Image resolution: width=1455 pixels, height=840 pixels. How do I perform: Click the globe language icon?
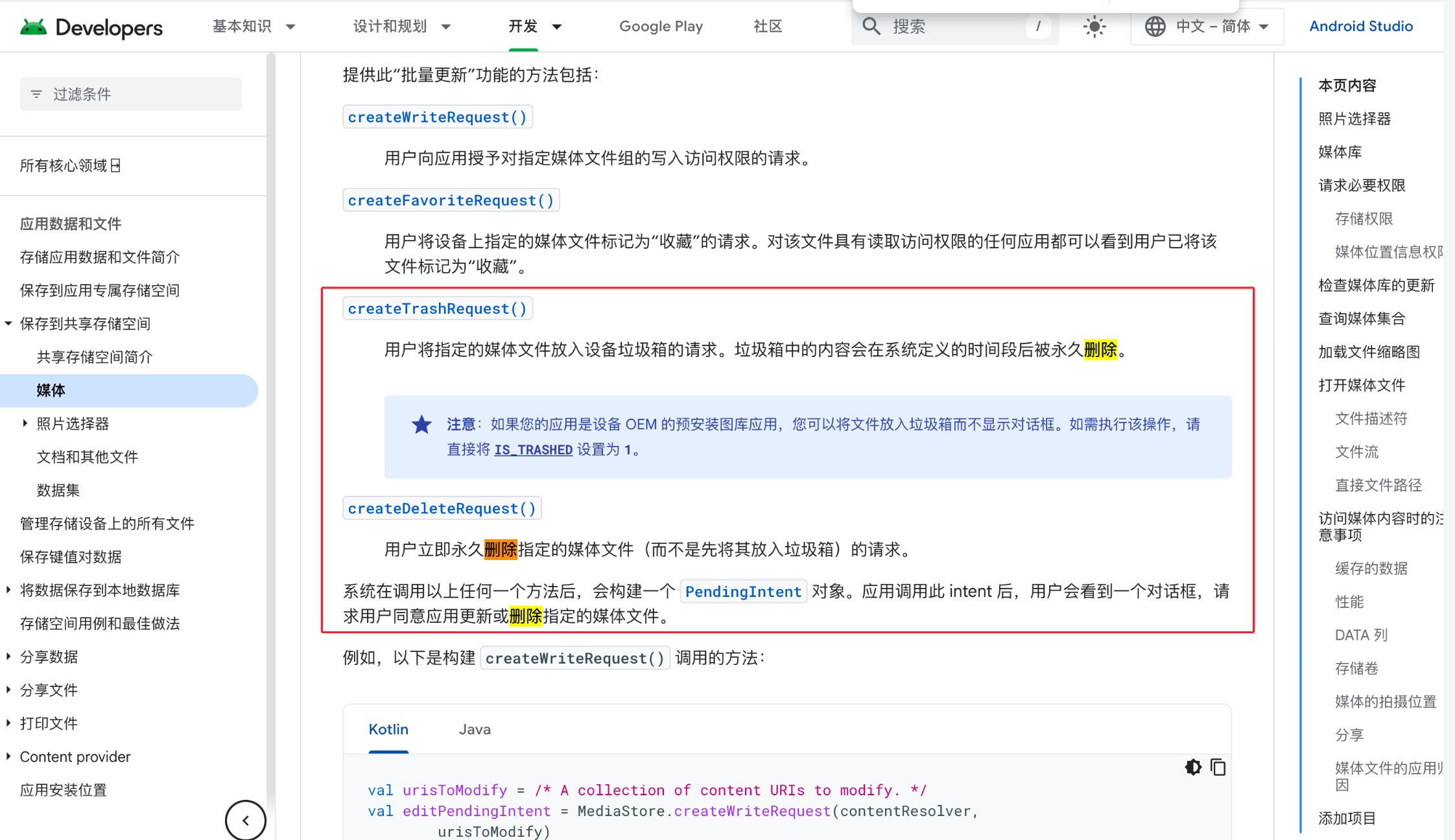1155,27
